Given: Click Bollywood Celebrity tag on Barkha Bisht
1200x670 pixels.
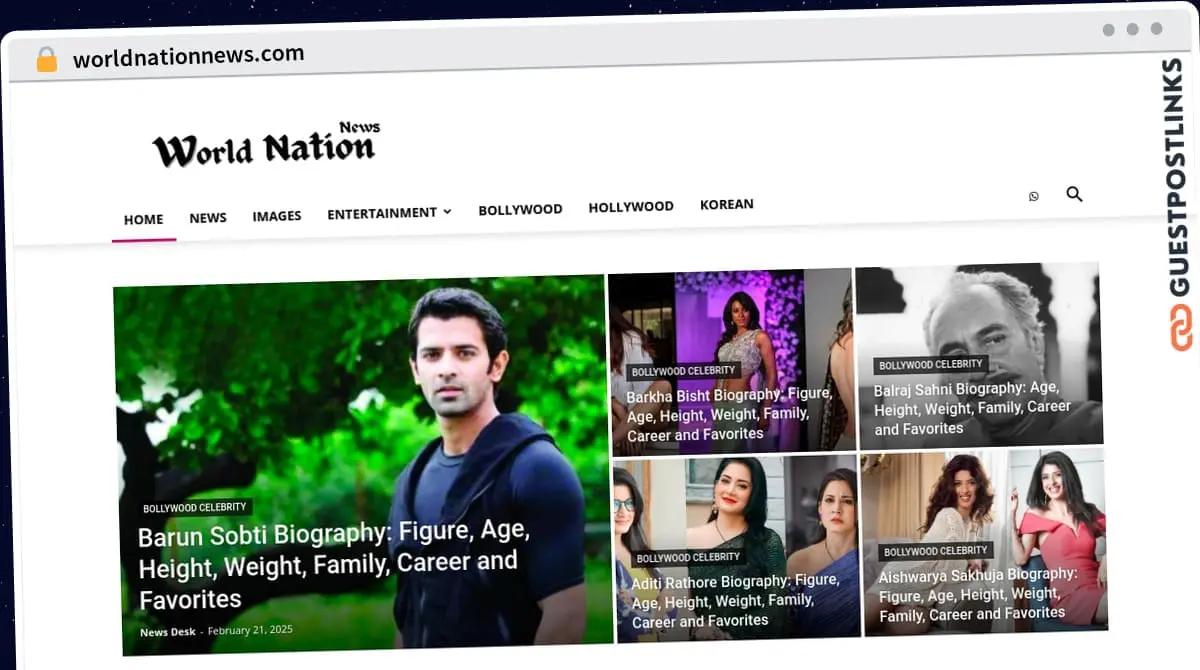Looking at the screenshot, I should coord(683,371).
